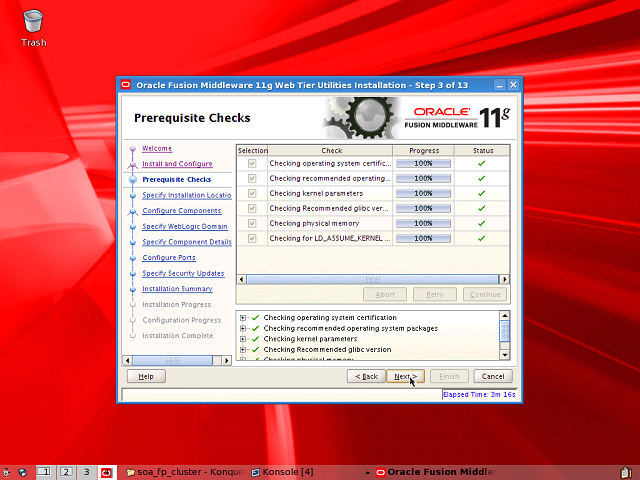640x480 pixels.
Task: Click the Back button
Action: tap(367, 376)
